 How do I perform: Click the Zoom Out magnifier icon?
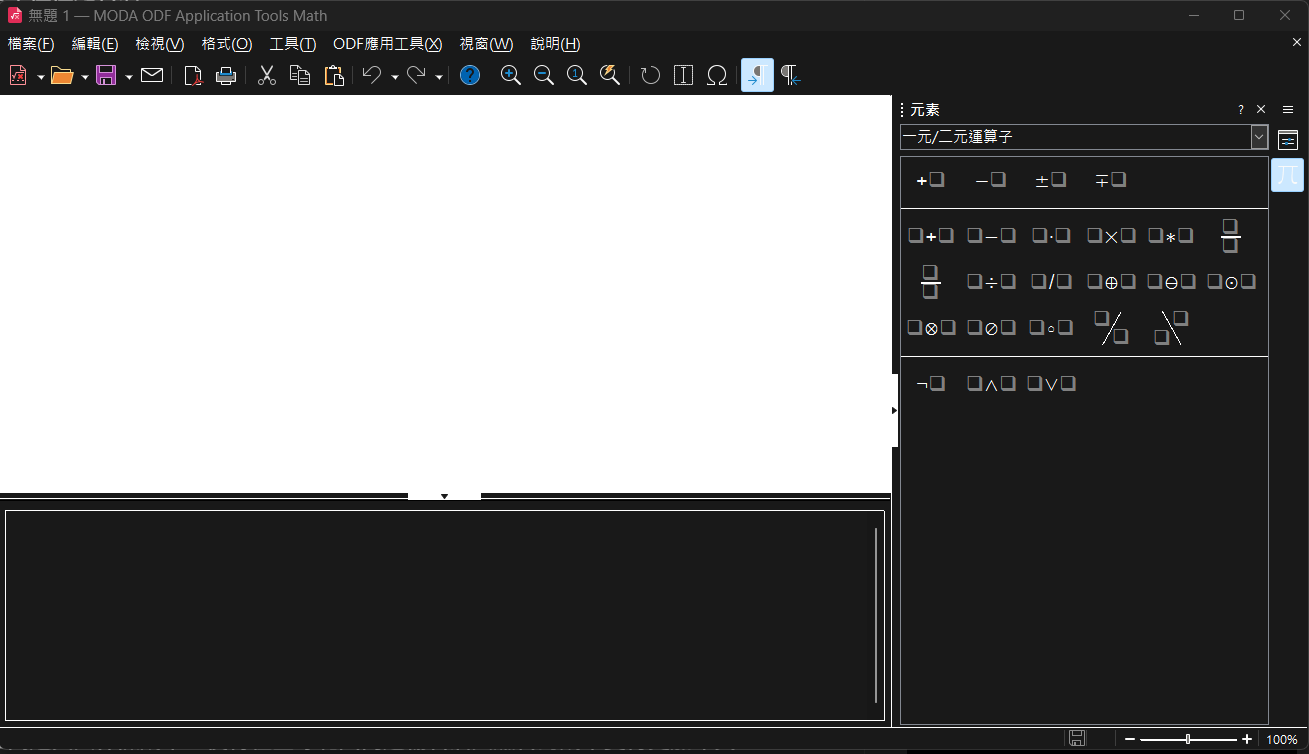(544, 75)
